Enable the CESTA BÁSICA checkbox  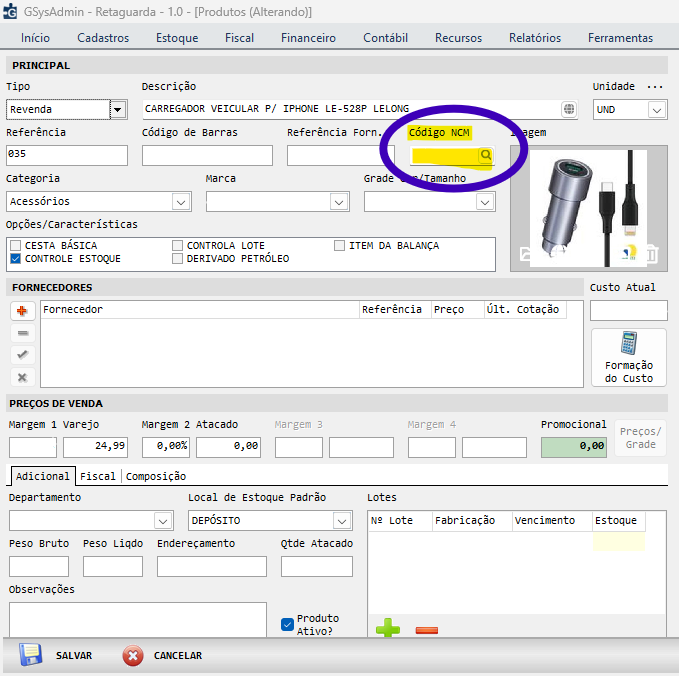coord(15,245)
